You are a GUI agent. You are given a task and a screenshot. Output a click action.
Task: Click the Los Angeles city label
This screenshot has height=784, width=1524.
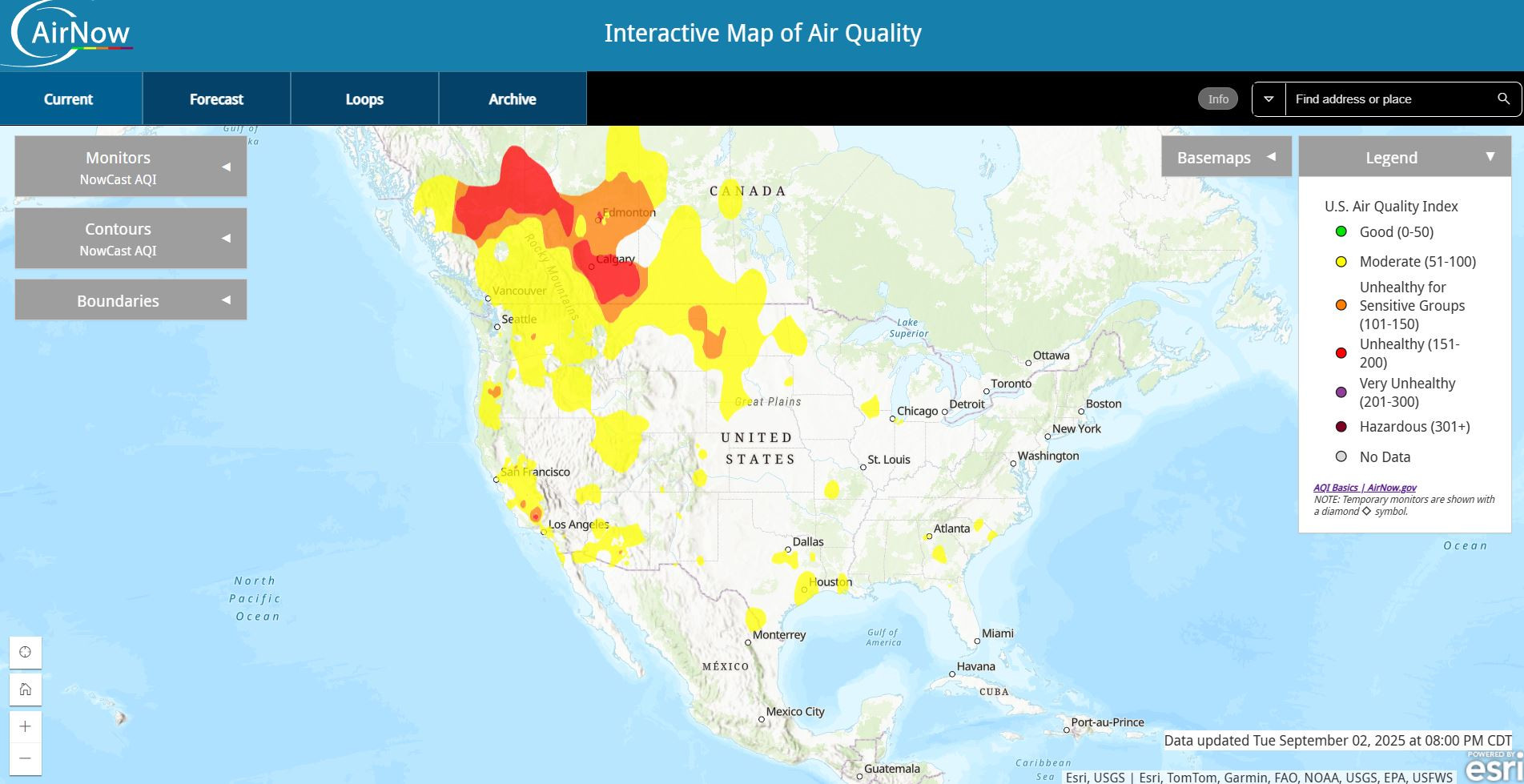[579, 525]
